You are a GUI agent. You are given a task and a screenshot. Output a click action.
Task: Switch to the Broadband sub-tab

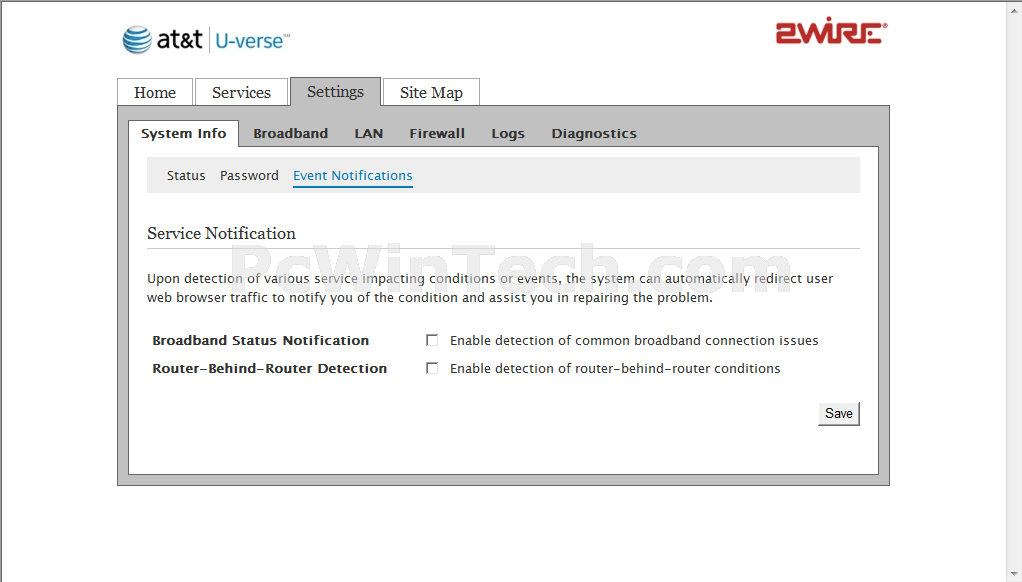click(x=291, y=134)
